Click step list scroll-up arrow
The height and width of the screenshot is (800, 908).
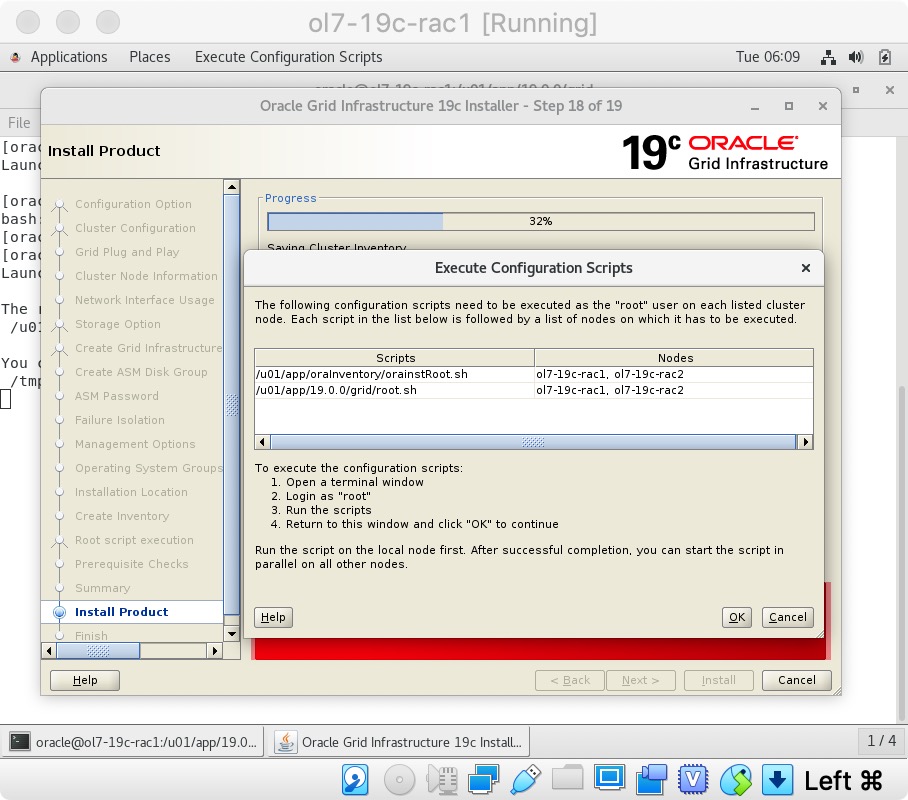click(232, 187)
